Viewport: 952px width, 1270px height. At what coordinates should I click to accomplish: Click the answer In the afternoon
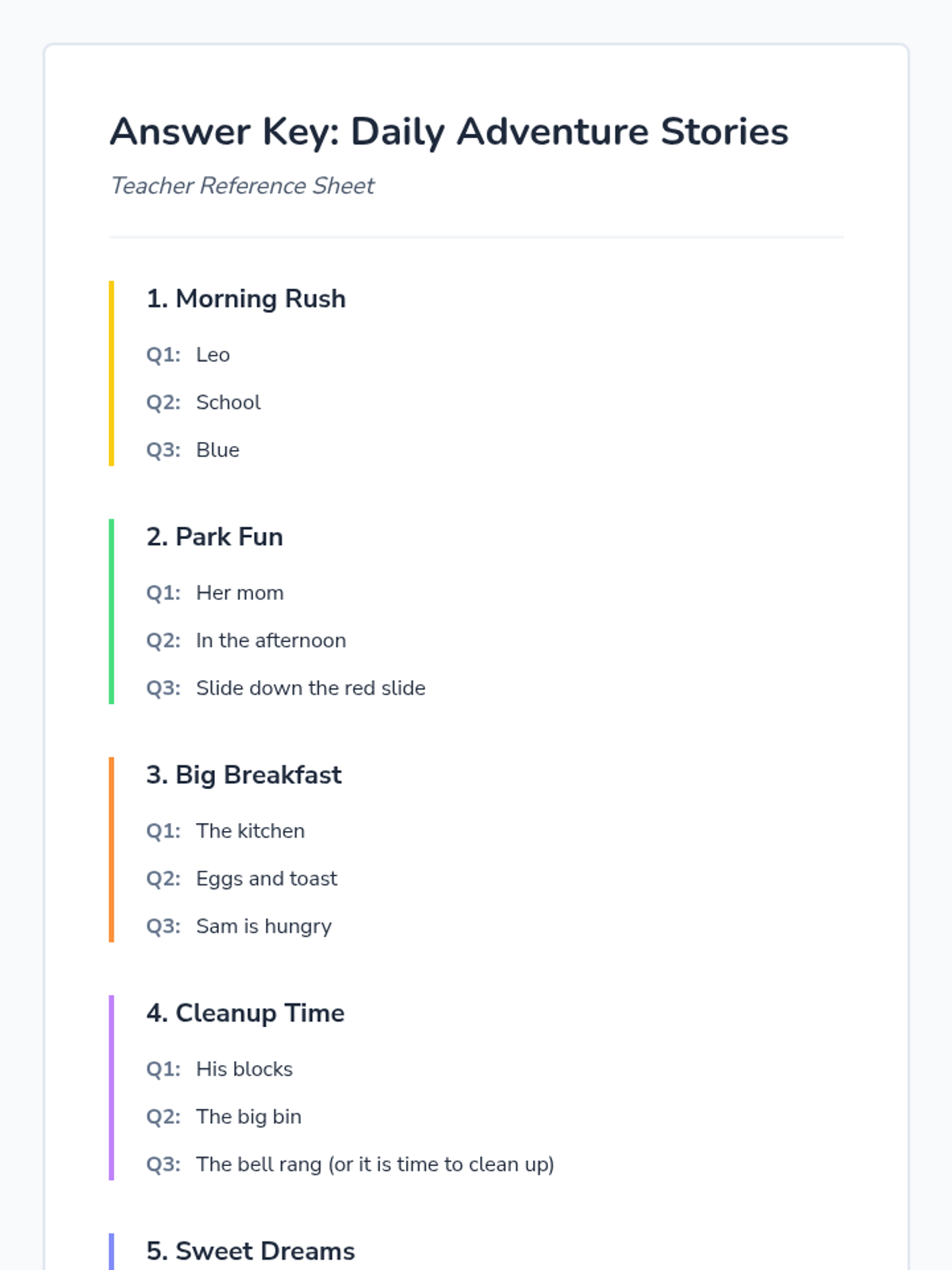(x=271, y=641)
